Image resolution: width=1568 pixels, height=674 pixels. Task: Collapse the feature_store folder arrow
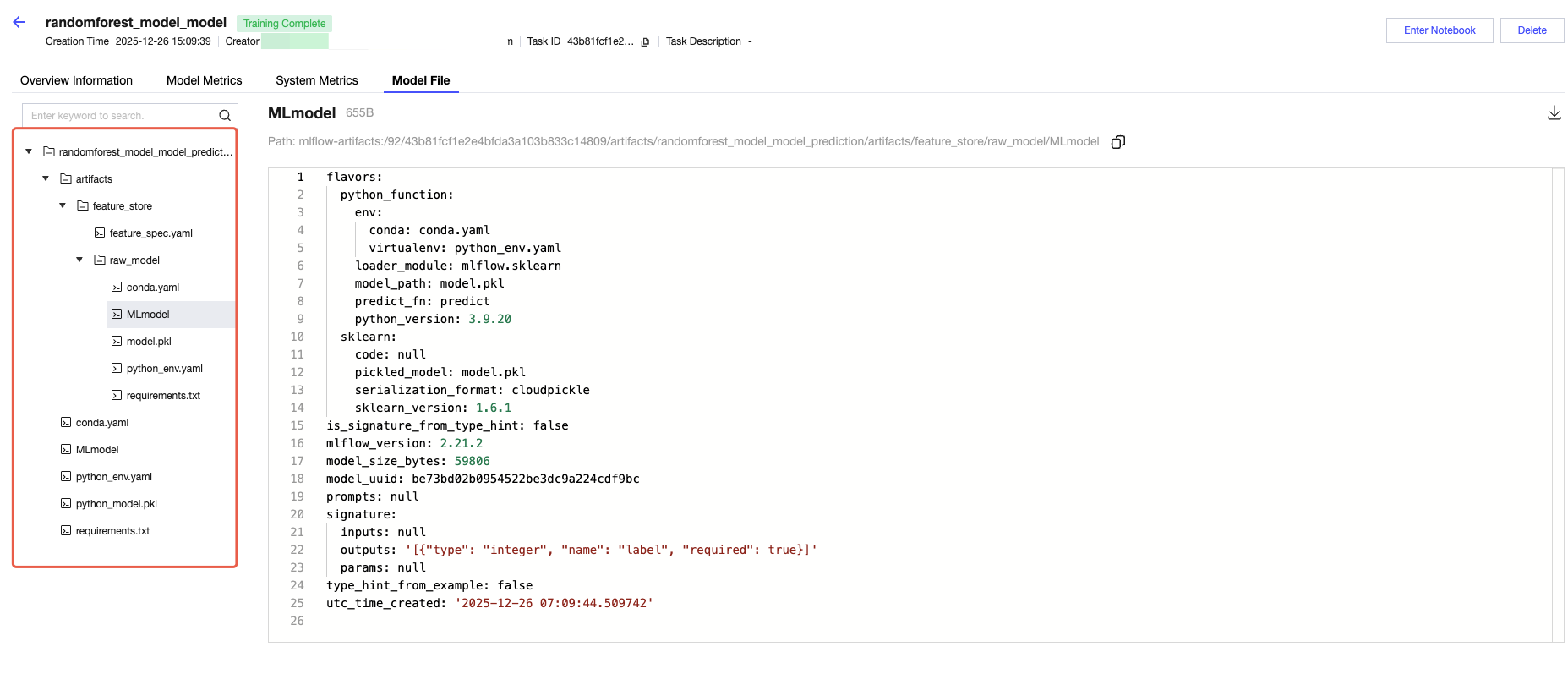[x=63, y=206]
